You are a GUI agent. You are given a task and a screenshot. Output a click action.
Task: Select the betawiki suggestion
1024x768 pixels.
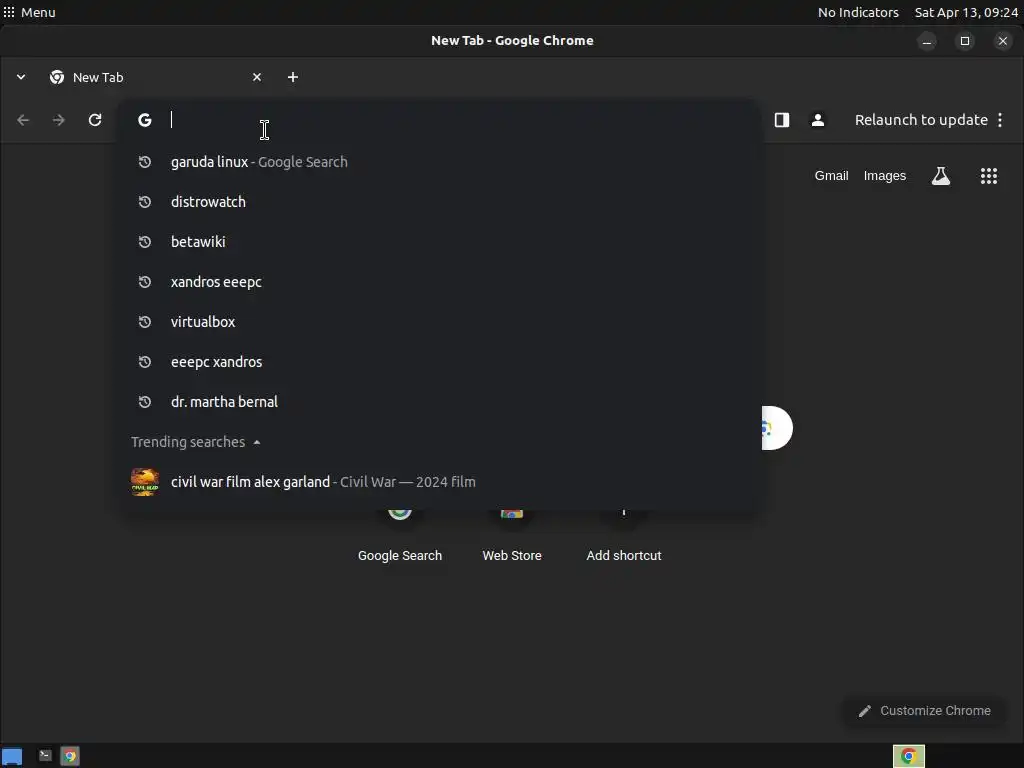coord(439,242)
